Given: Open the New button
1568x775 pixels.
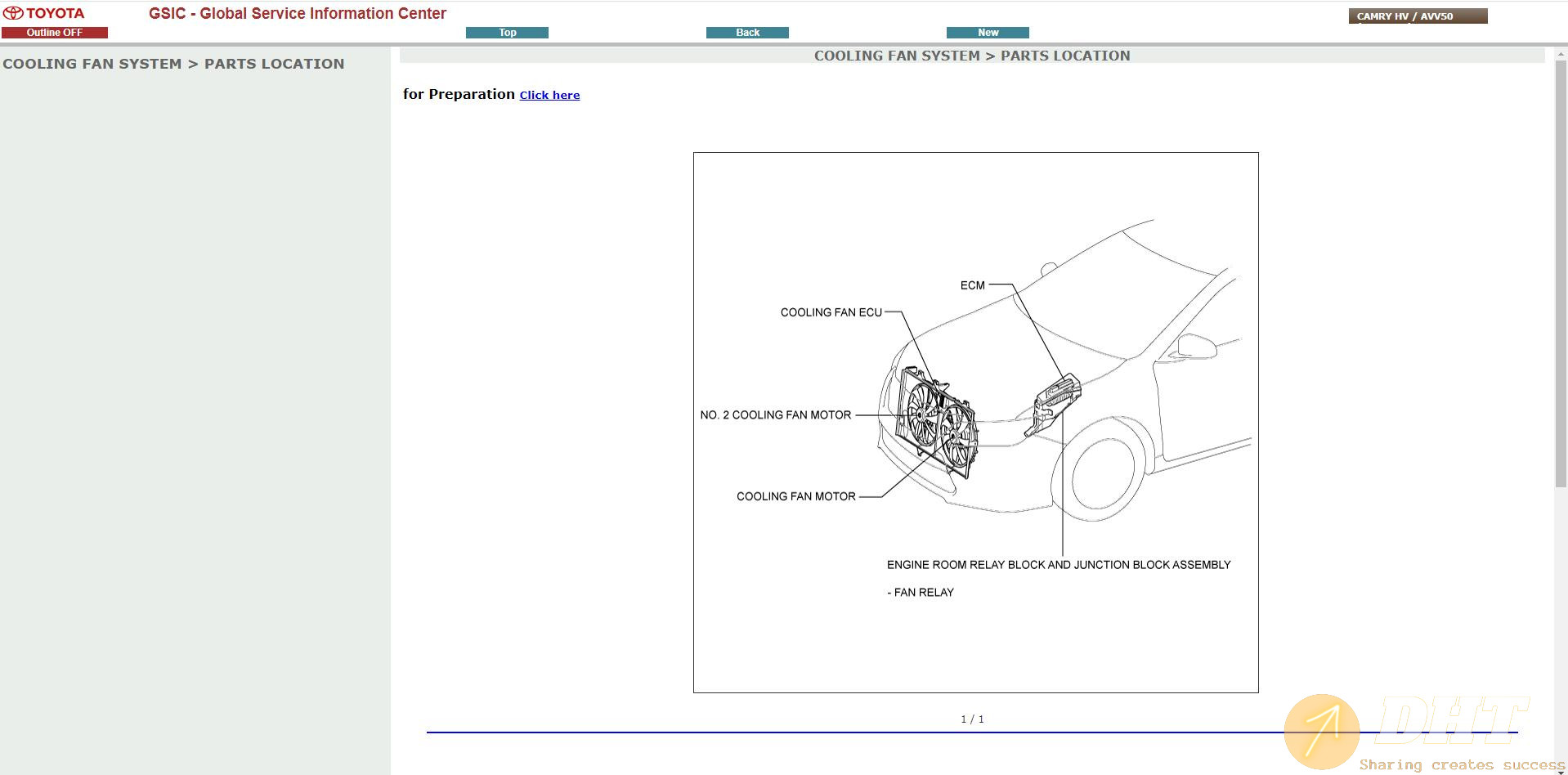Looking at the screenshot, I should tap(988, 33).
